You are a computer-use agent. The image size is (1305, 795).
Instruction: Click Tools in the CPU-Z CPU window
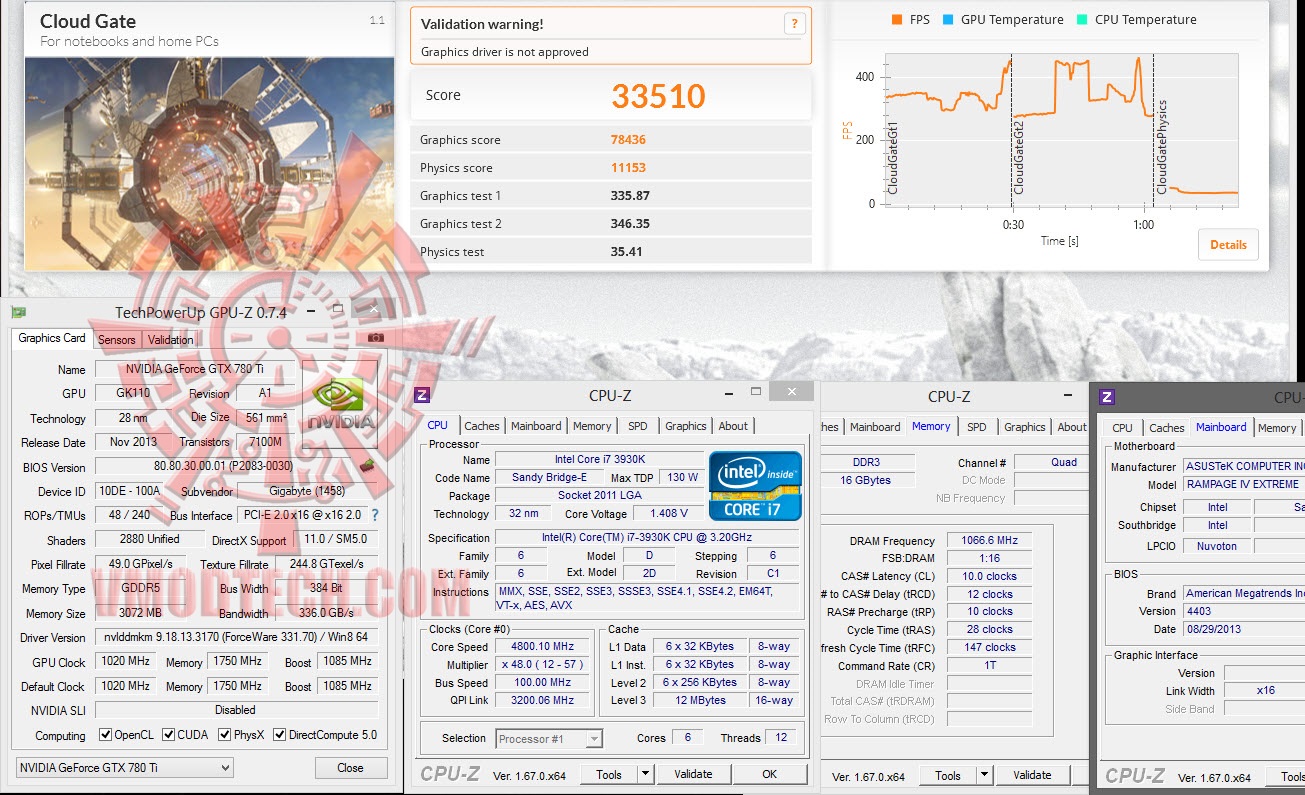click(609, 774)
